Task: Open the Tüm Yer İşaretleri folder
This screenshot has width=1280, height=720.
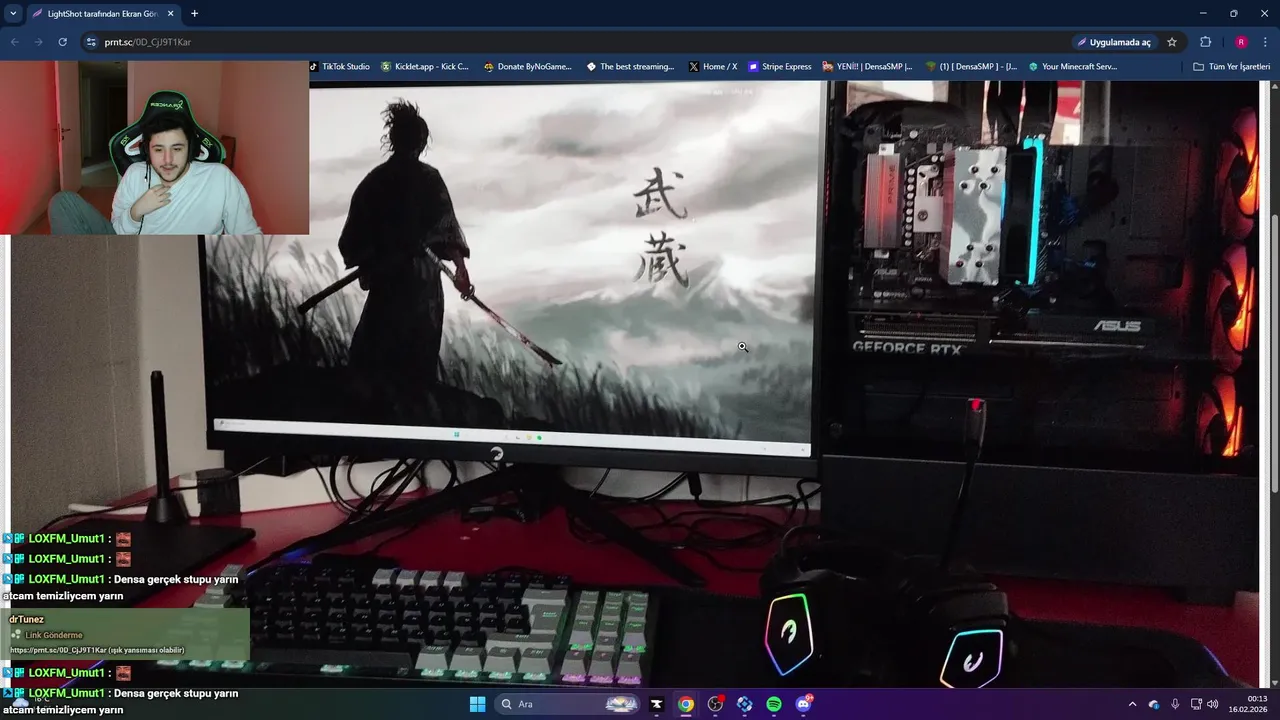Action: coord(1232,67)
